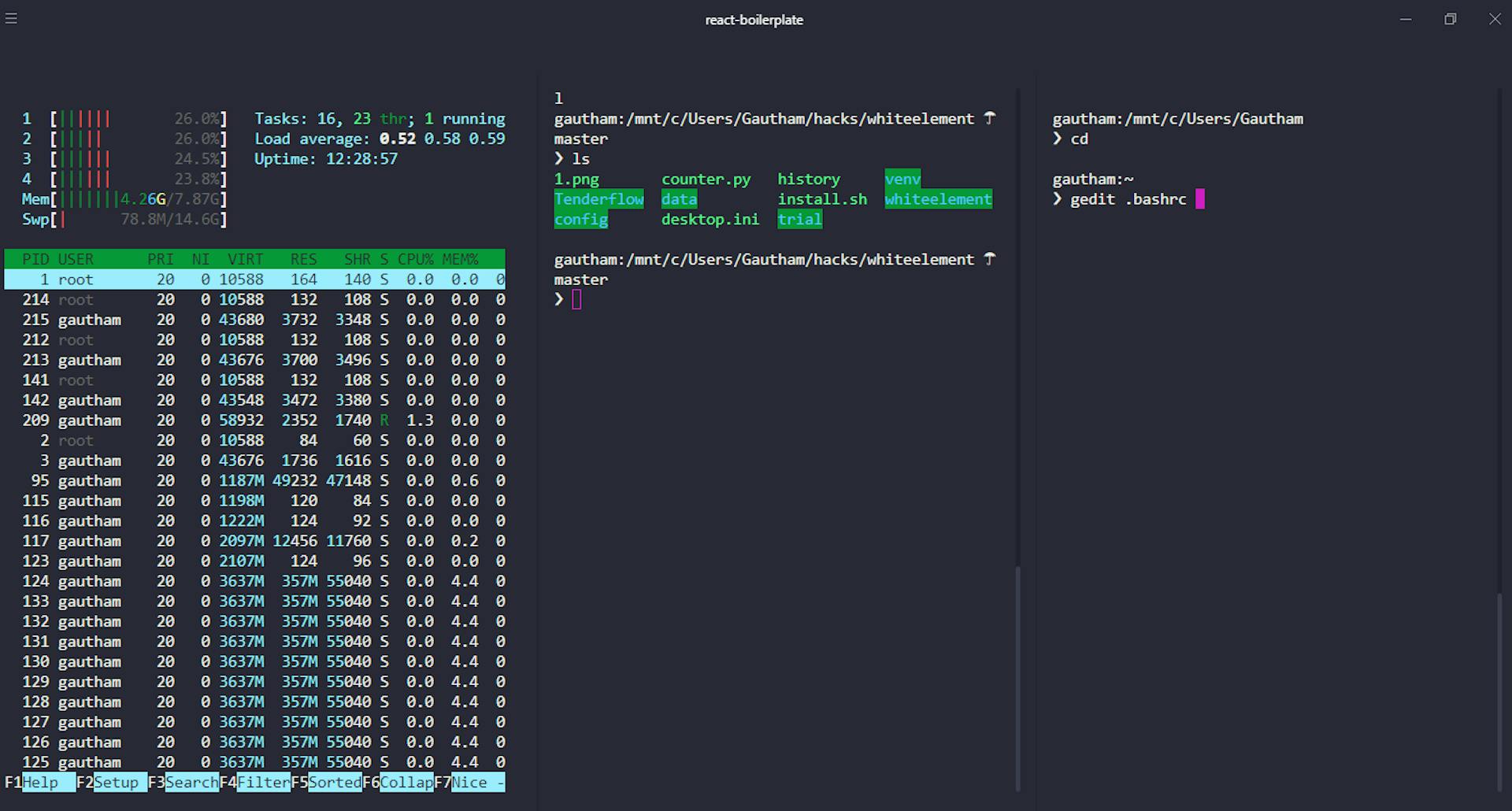Click the counter.py file entry
This screenshot has height=811, width=1512.
coord(705,179)
